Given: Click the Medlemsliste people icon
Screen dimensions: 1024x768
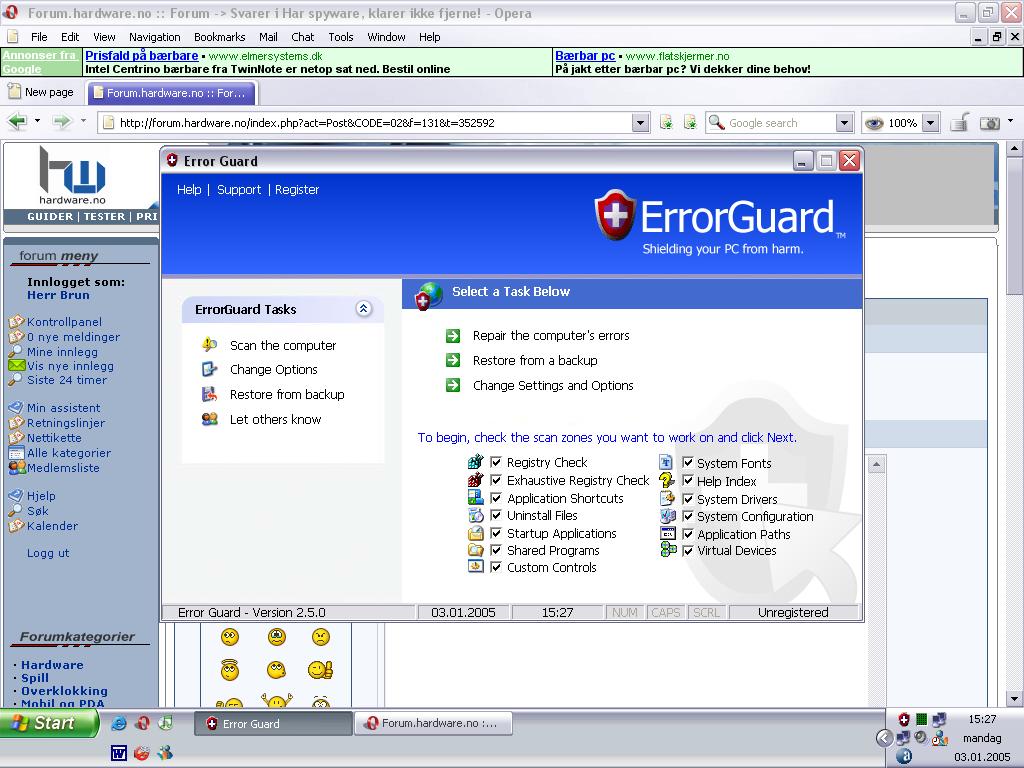Looking at the screenshot, I should click(16, 468).
